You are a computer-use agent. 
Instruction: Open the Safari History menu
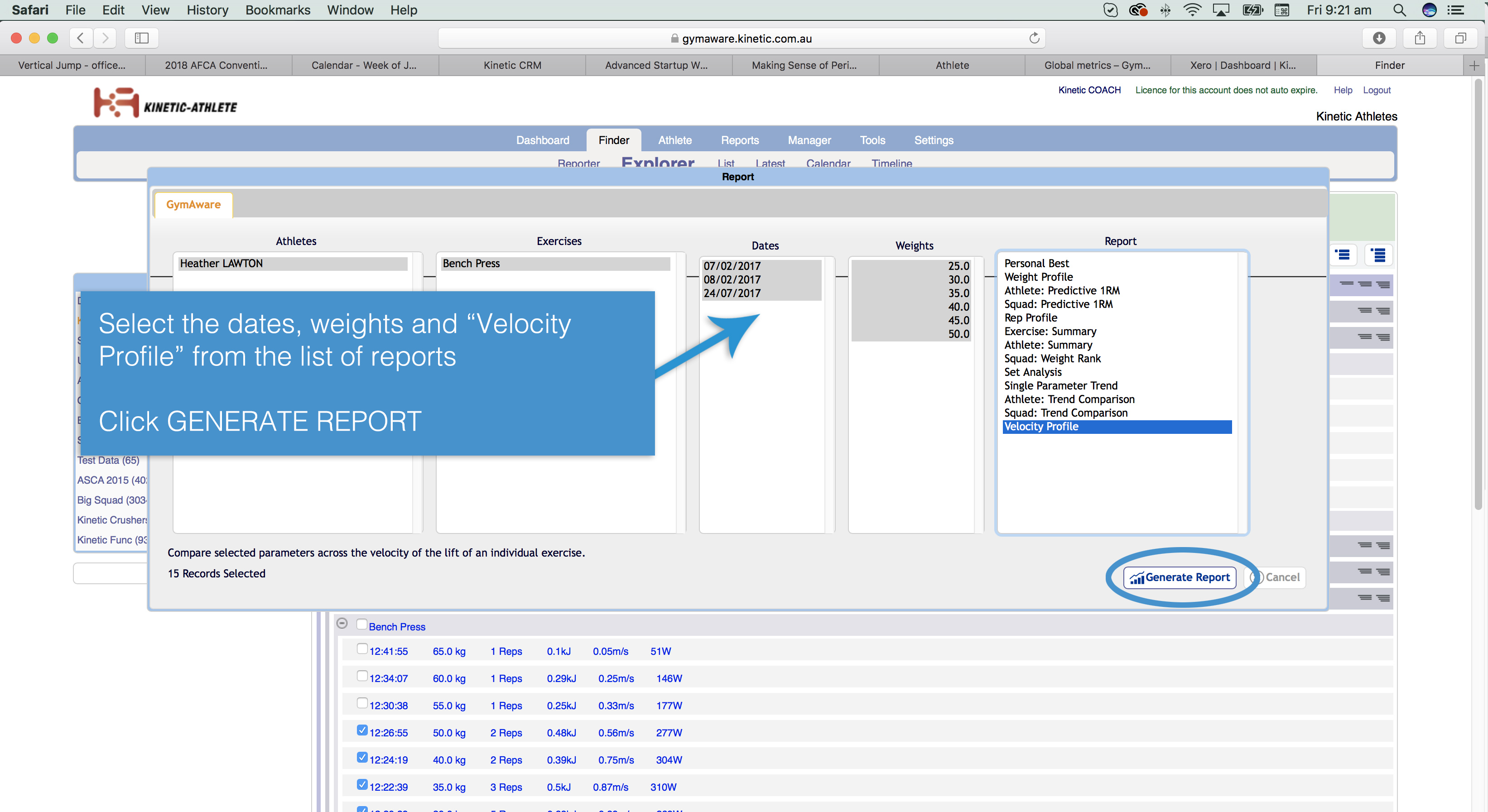click(x=207, y=10)
